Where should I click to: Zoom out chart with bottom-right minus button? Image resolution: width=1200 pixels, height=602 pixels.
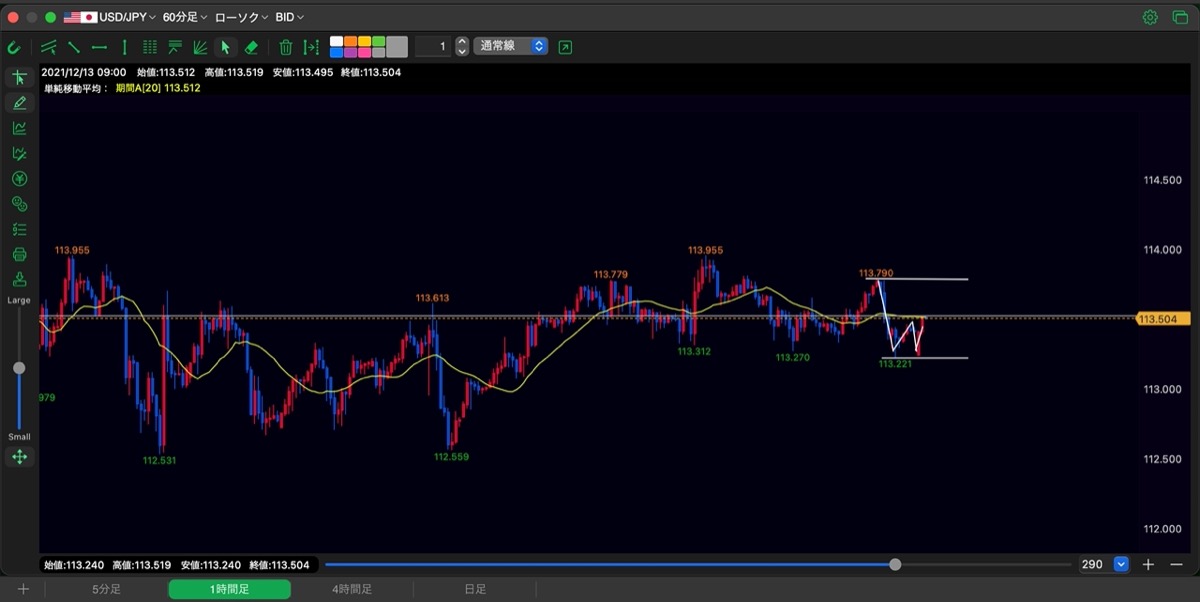pos(1176,564)
